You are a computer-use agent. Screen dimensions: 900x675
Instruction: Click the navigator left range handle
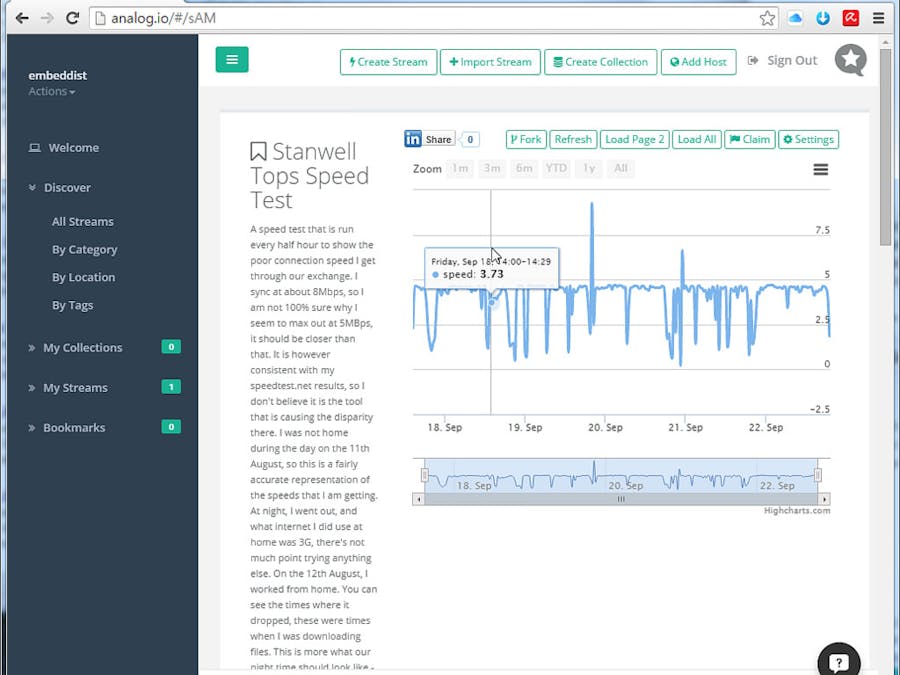coord(424,475)
